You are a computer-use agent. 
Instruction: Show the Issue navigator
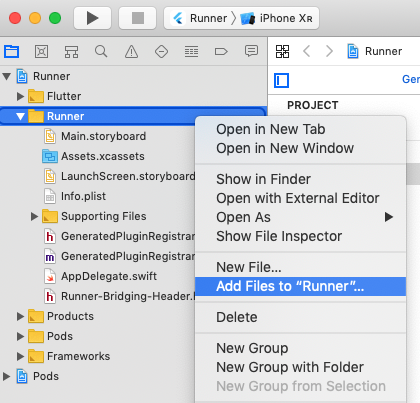(131, 51)
